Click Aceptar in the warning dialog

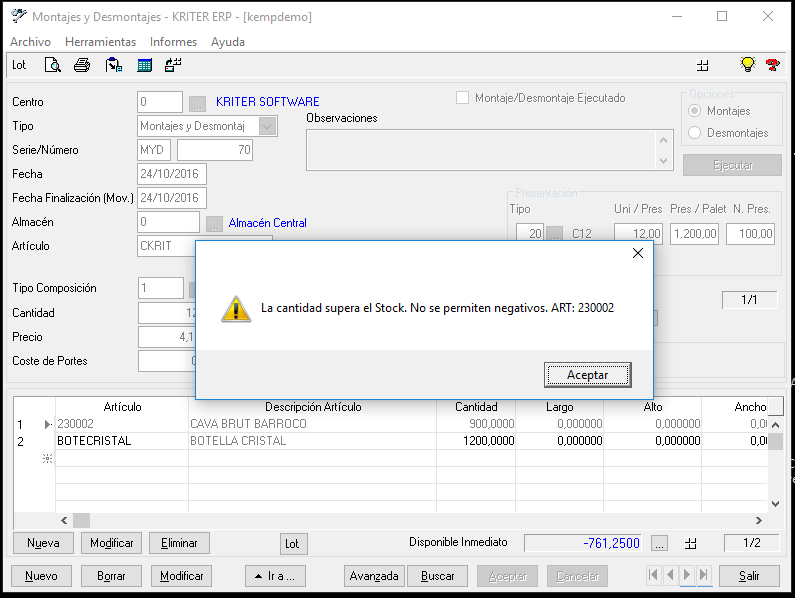point(588,375)
